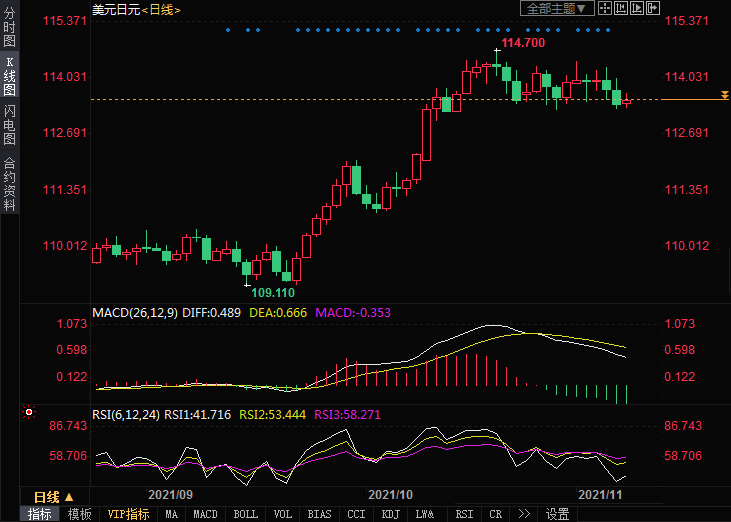This screenshot has height=522, width=731.
Task: Open the 设置 settings button
Action: click(557, 514)
